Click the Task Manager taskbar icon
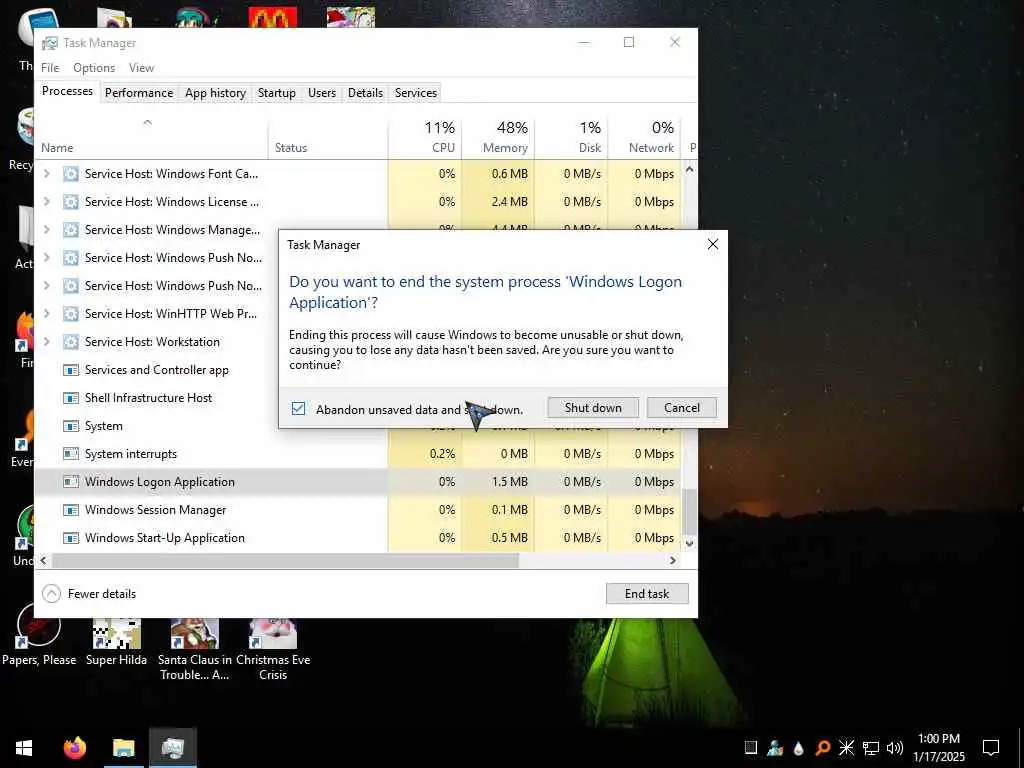 [172, 748]
